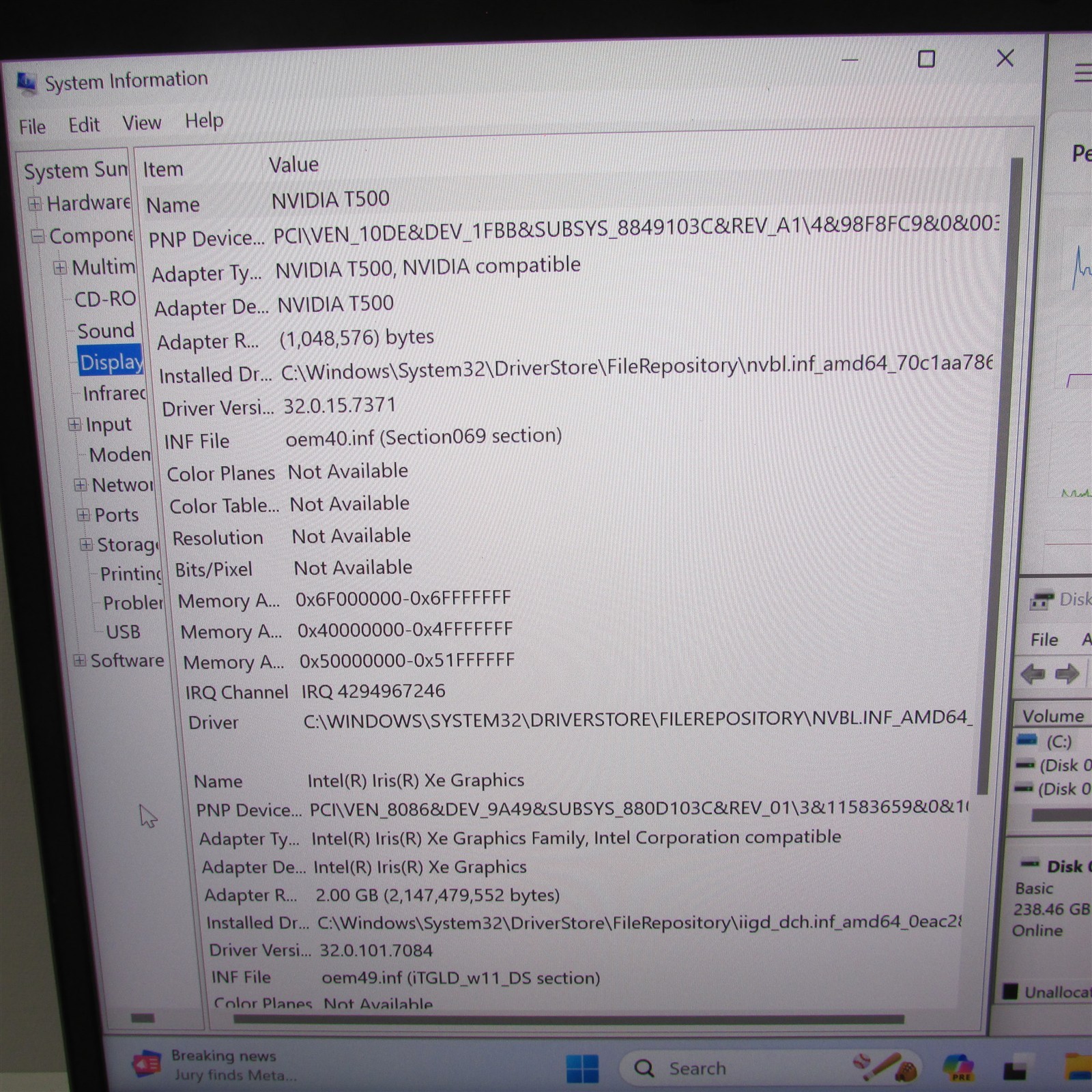This screenshot has width=1092, height=1092.
Task: Click the Volume column header in Disk Management
Action: coord(1053,716)
